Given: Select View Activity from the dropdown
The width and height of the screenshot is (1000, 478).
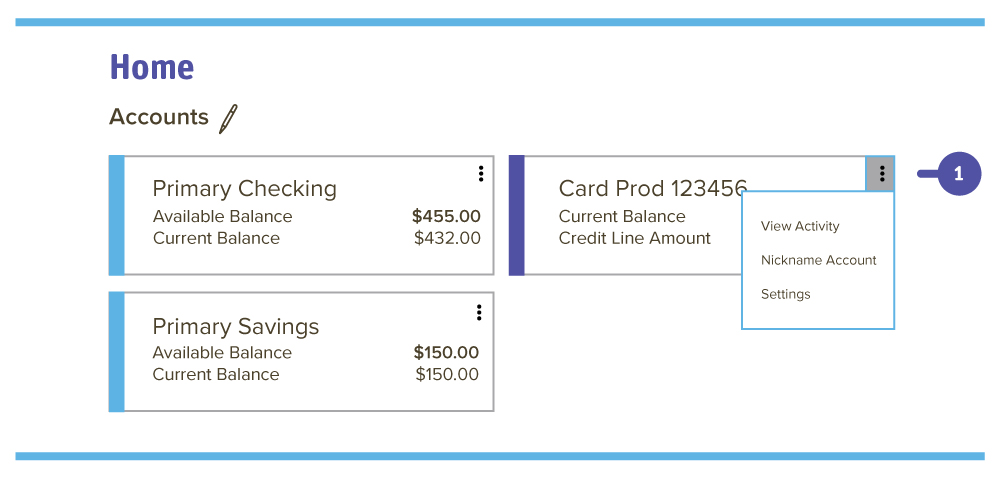Looking at the screenshot, I should (800, 226).
